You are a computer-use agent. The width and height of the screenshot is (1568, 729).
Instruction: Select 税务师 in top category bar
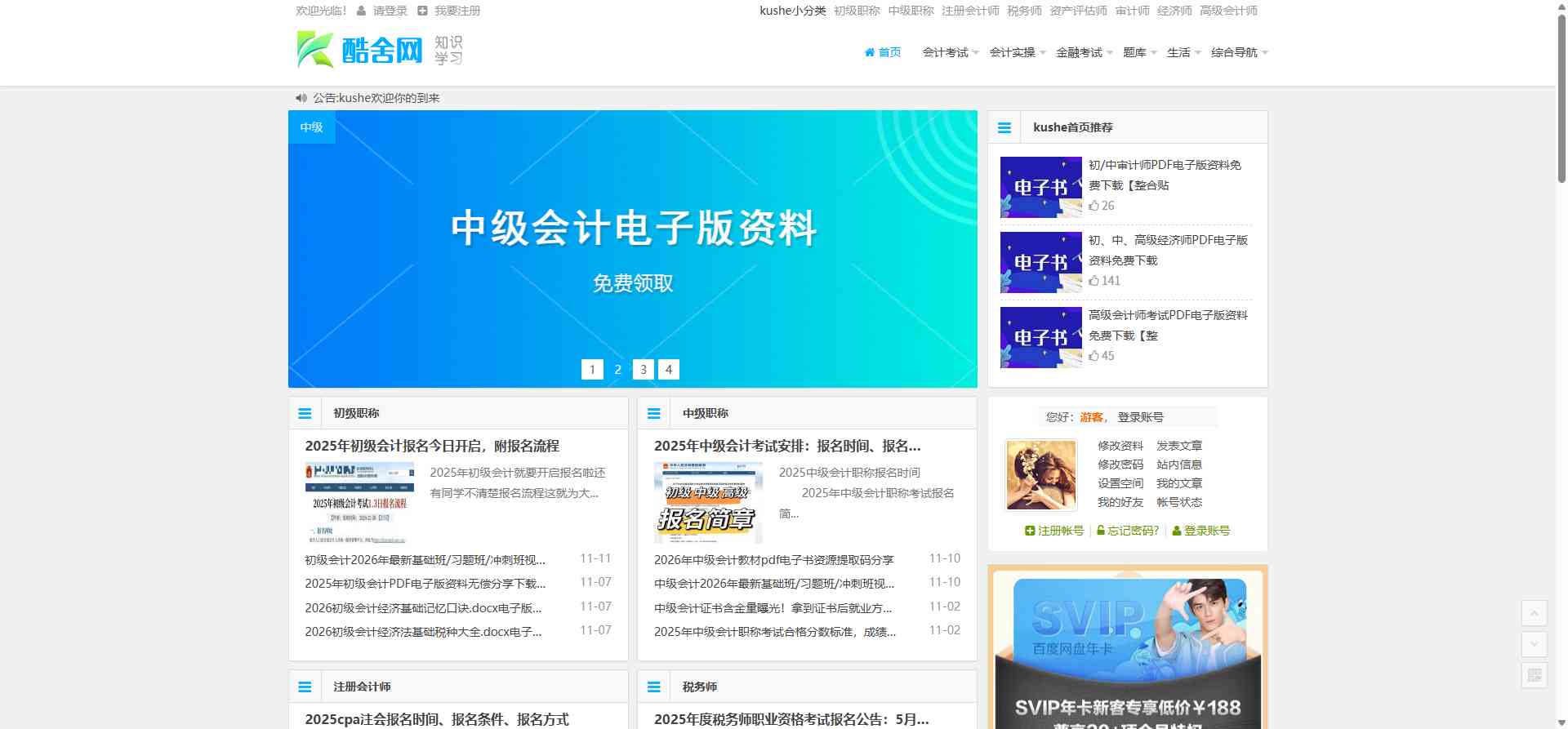tap(1024, 11)
